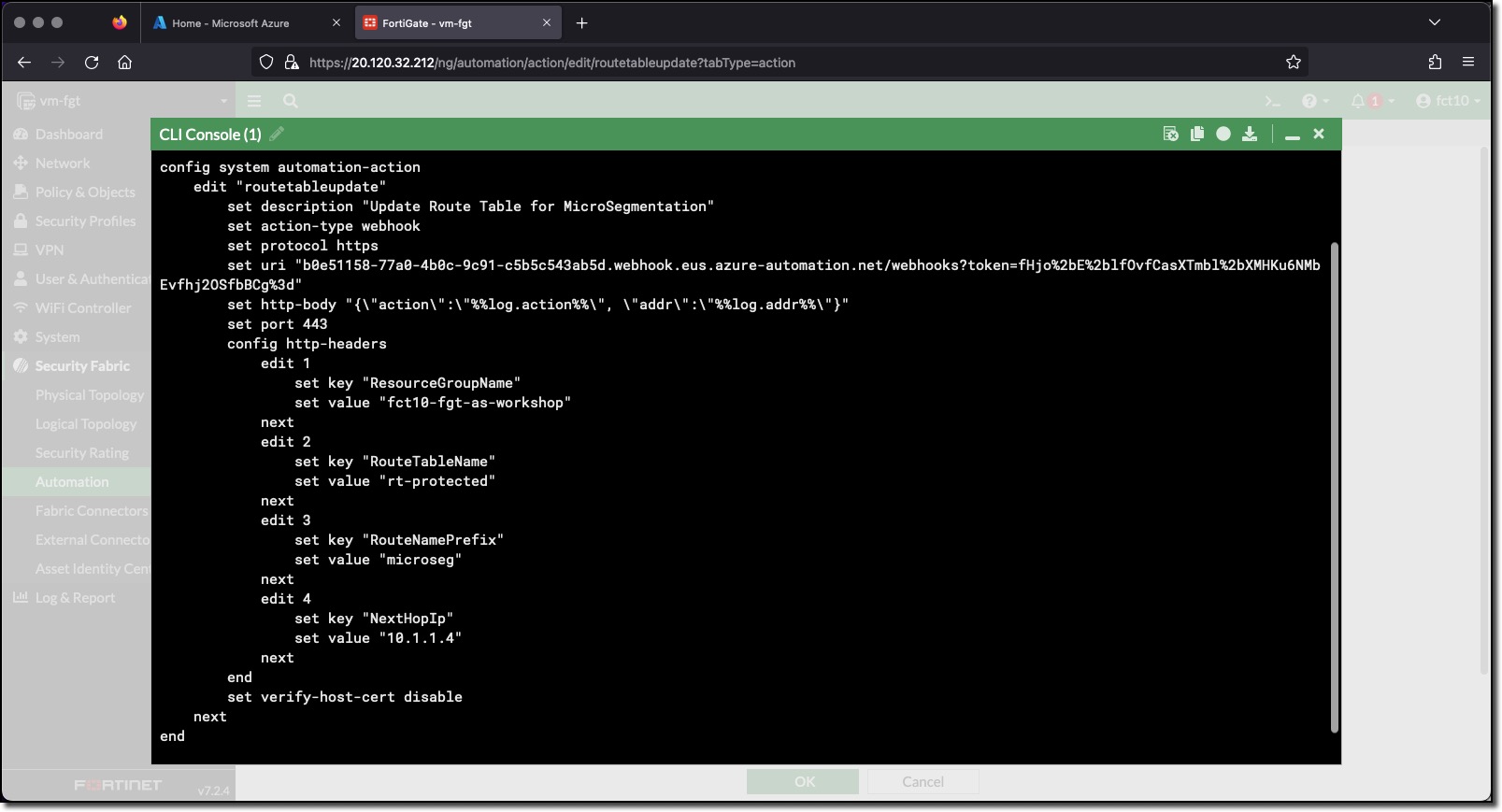The height and width of the screenshot is (812, 1502).
Task: Download the CLI console output
Action: (1250, 135)
